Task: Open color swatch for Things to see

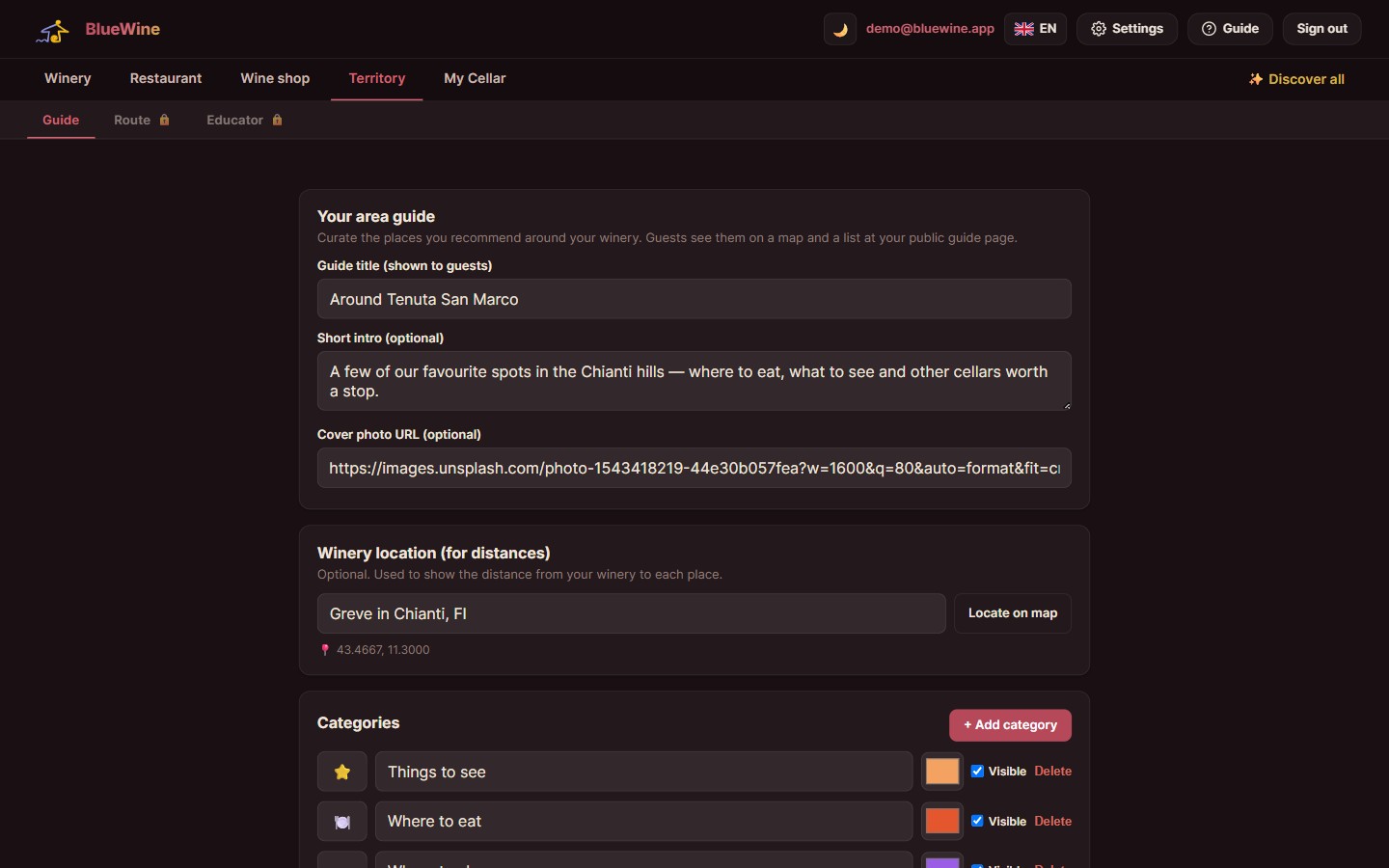Action: 942,772
